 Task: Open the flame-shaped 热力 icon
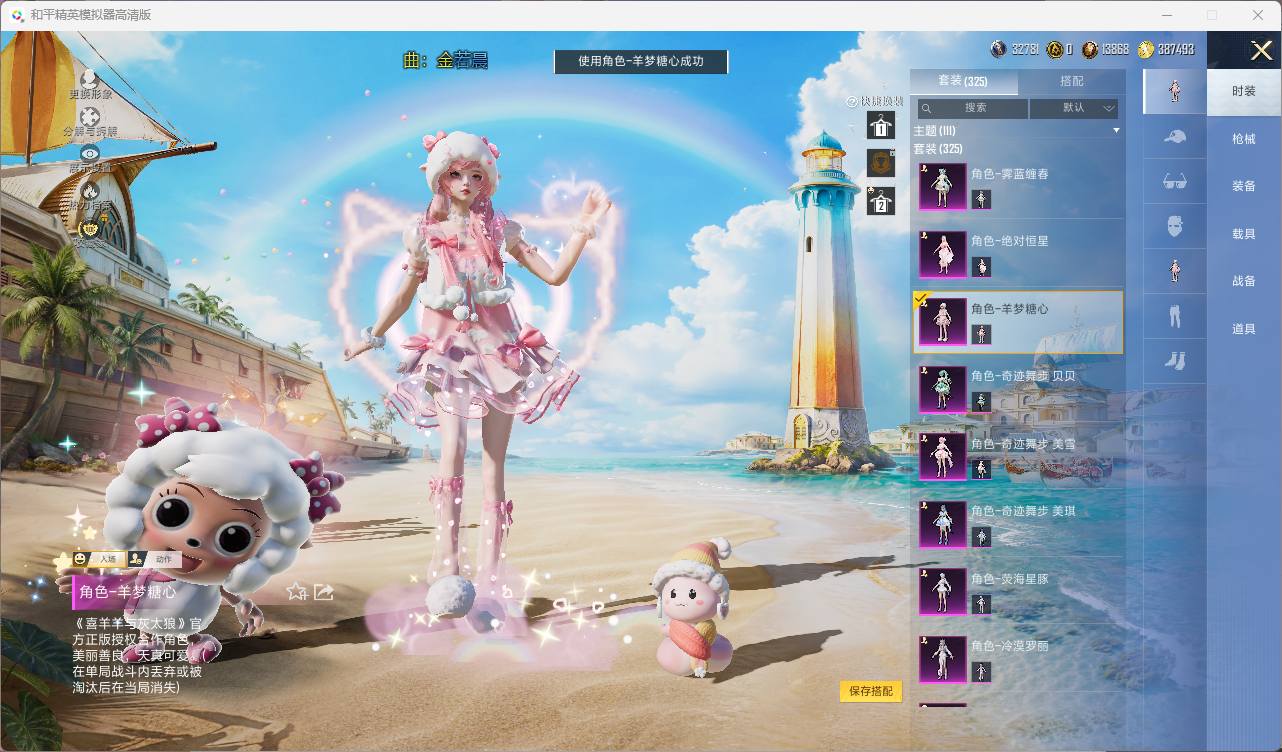pos(90,191)
